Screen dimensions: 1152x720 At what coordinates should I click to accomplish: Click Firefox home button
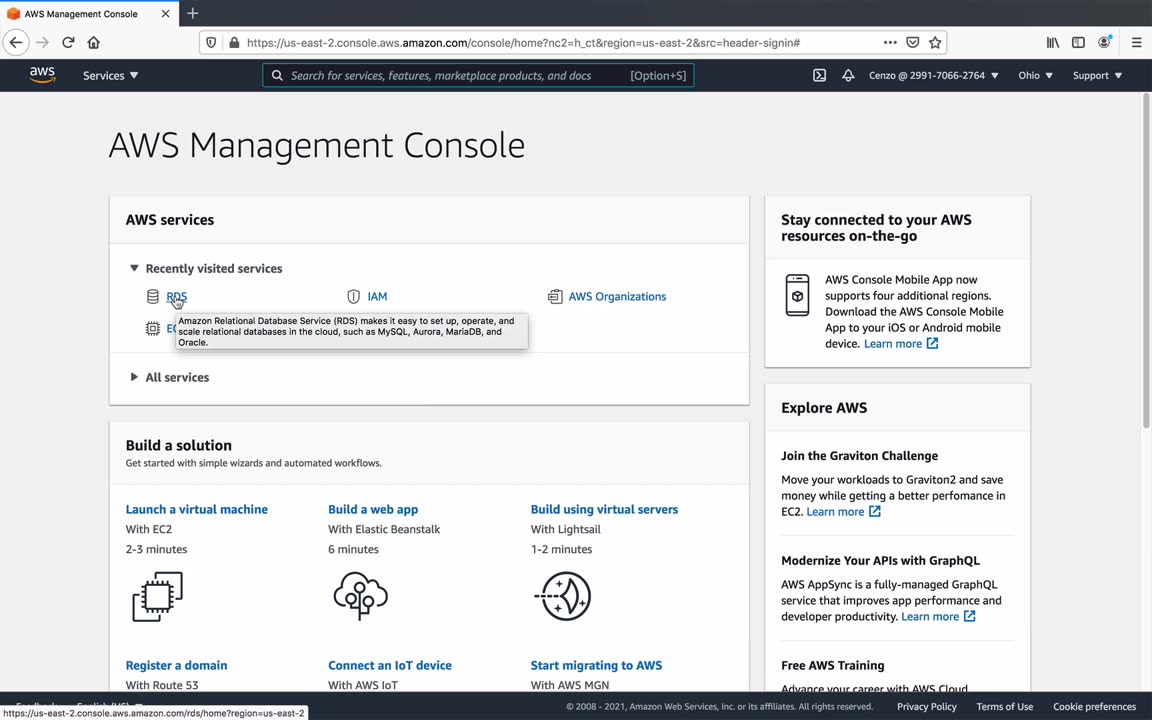pyautogui.click(x=94, y=43)
